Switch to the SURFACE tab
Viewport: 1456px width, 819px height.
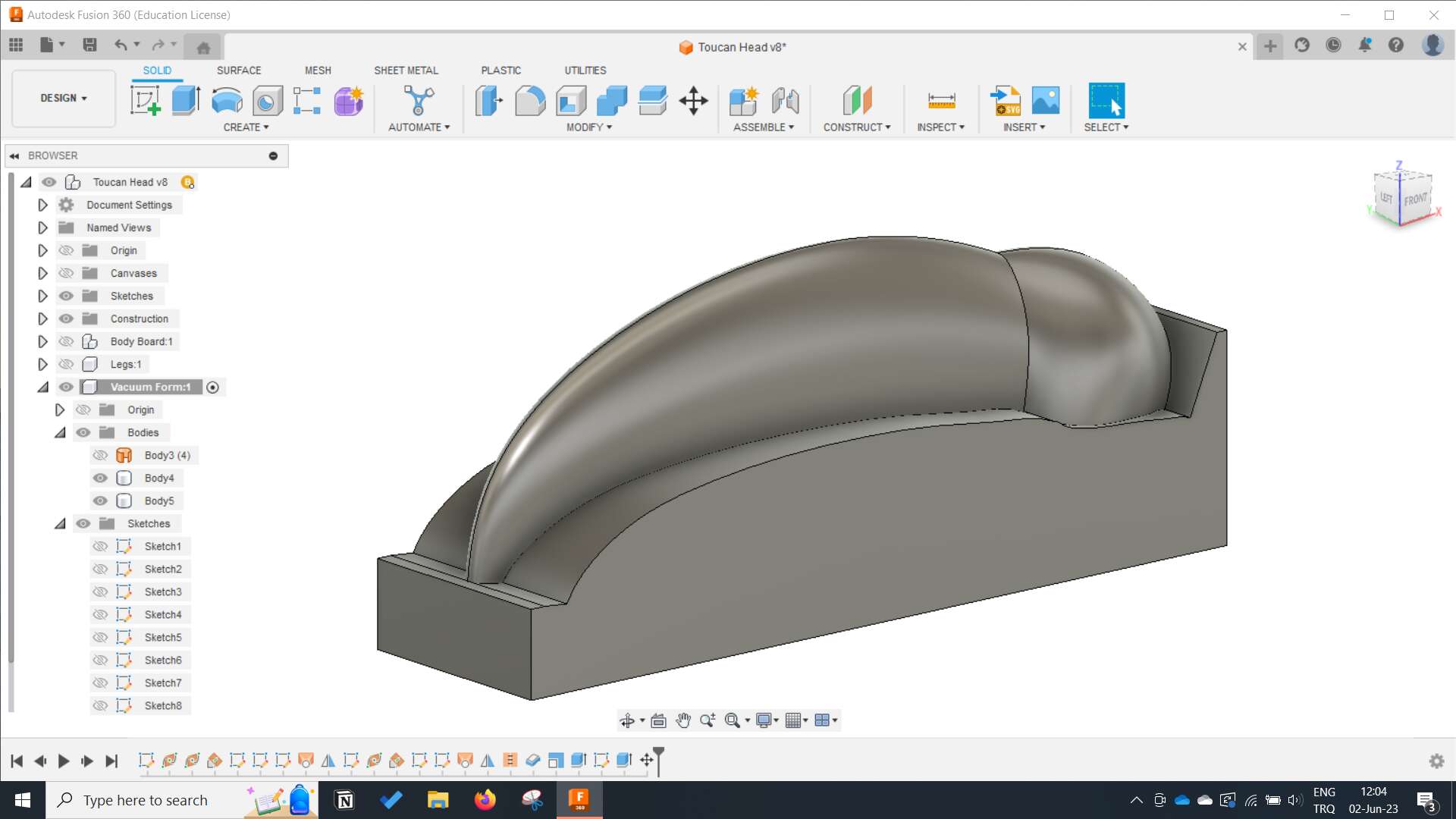click(239, 71)
